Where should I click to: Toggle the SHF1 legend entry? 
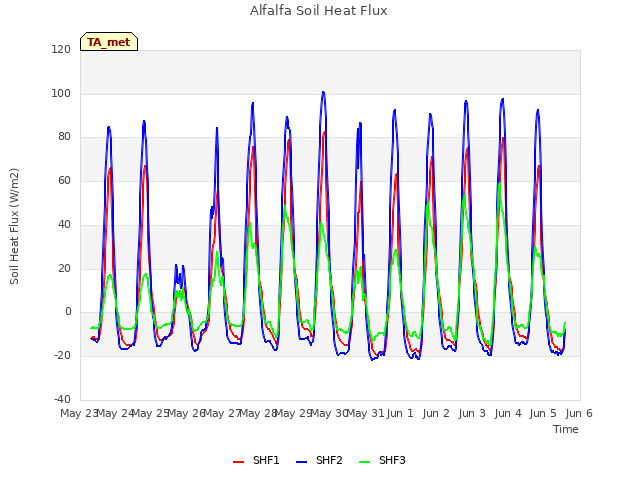click(x=256, y=460)
